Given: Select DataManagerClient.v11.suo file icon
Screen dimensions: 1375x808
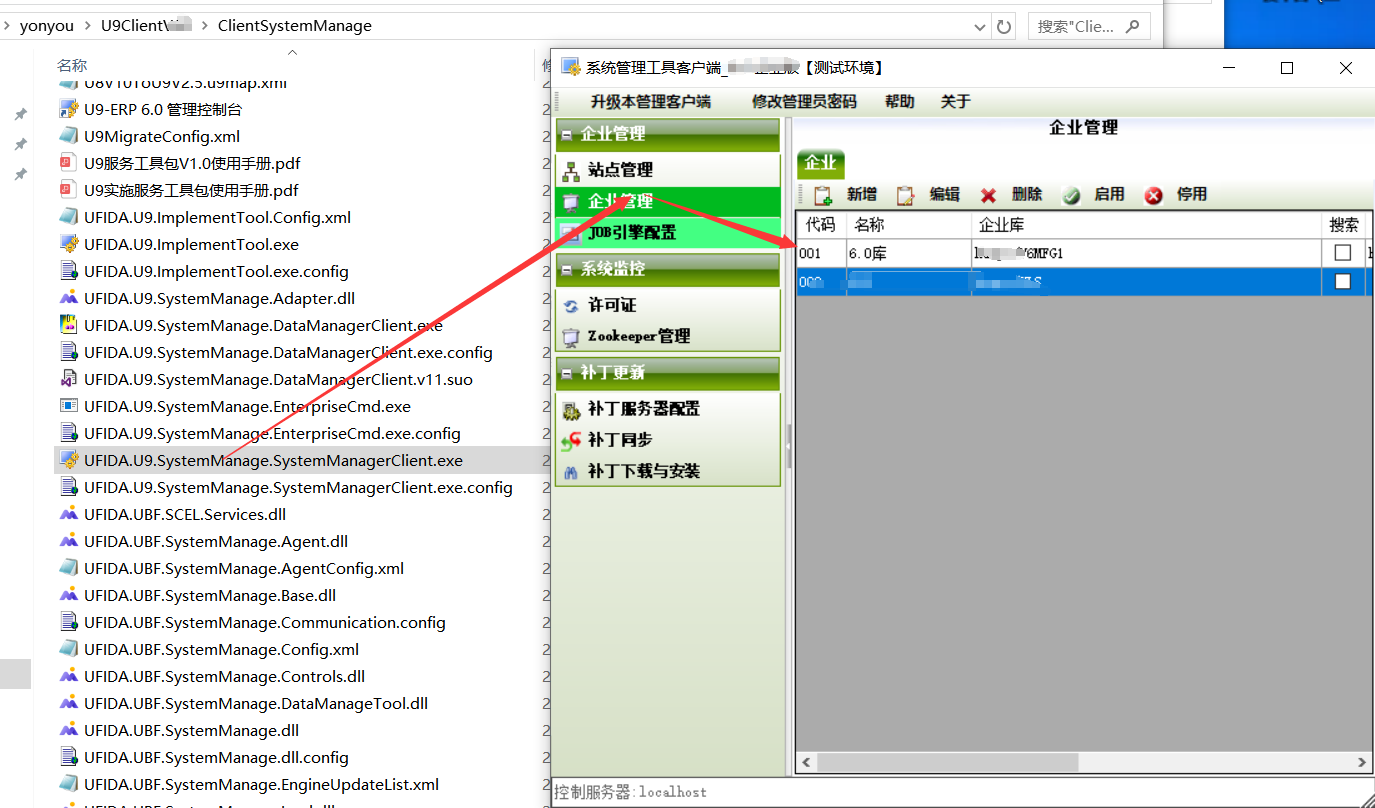Looking at the screenshot, I should (69, 379).
